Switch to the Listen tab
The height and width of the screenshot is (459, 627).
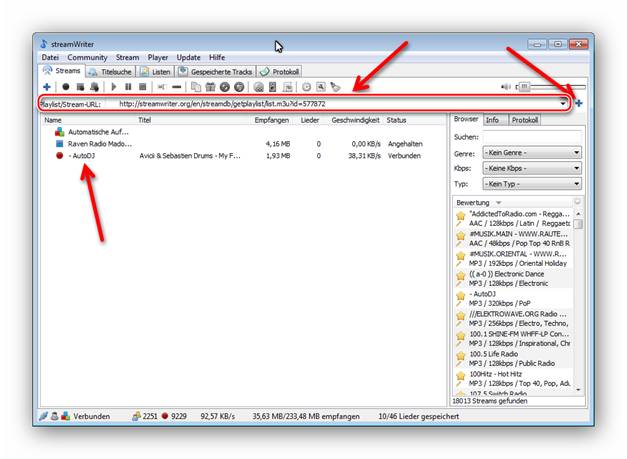click(156, 72)
